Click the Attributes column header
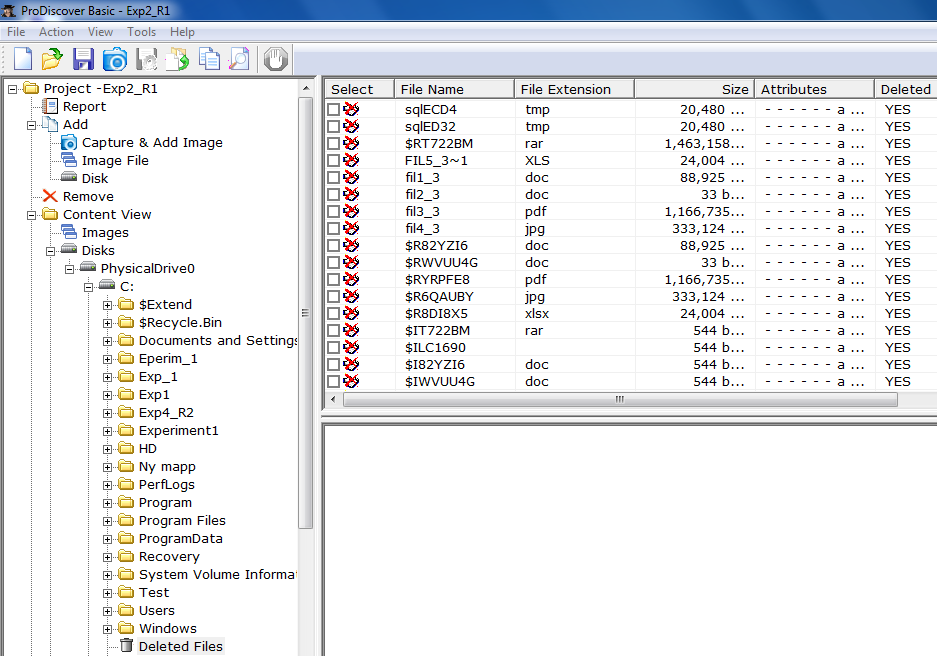The image size is (937, 656). pos(814,89)
